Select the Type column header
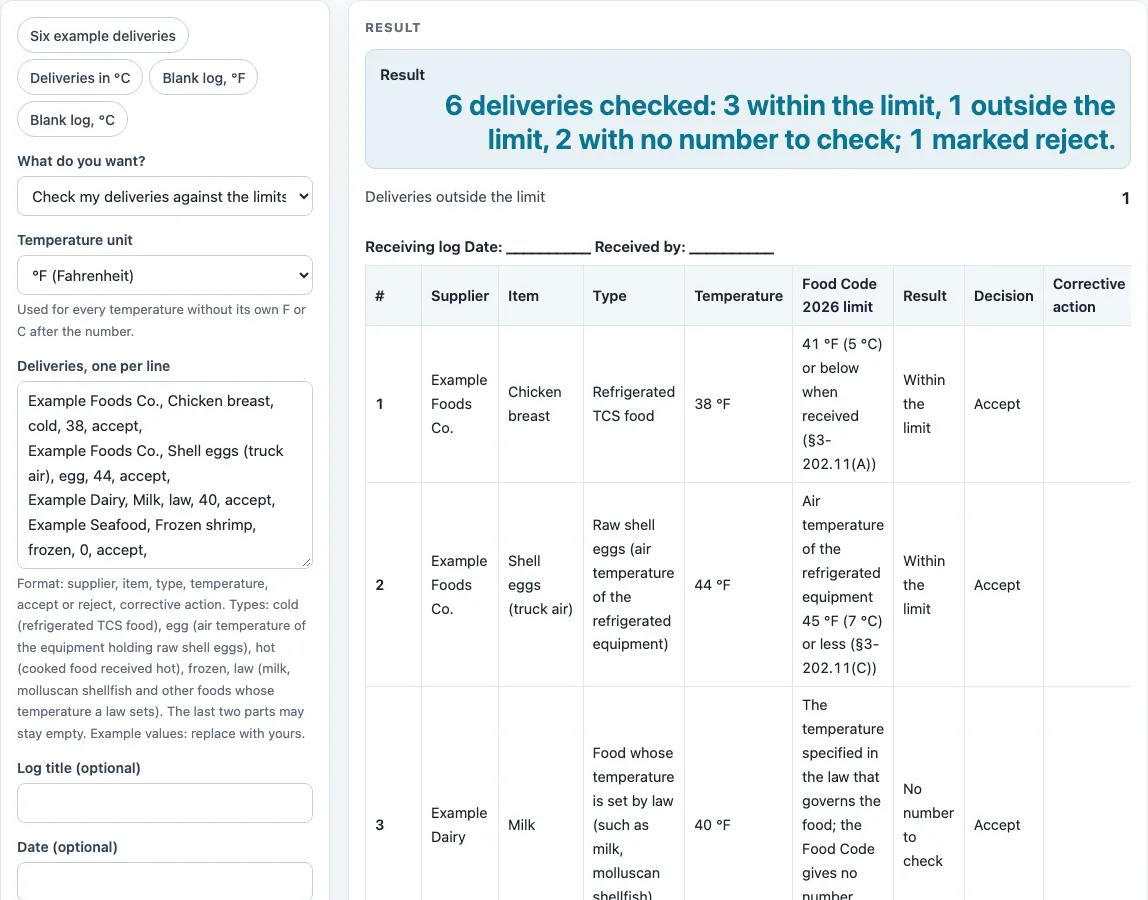This screenshot has height=900, width=1148. [634, 296]
